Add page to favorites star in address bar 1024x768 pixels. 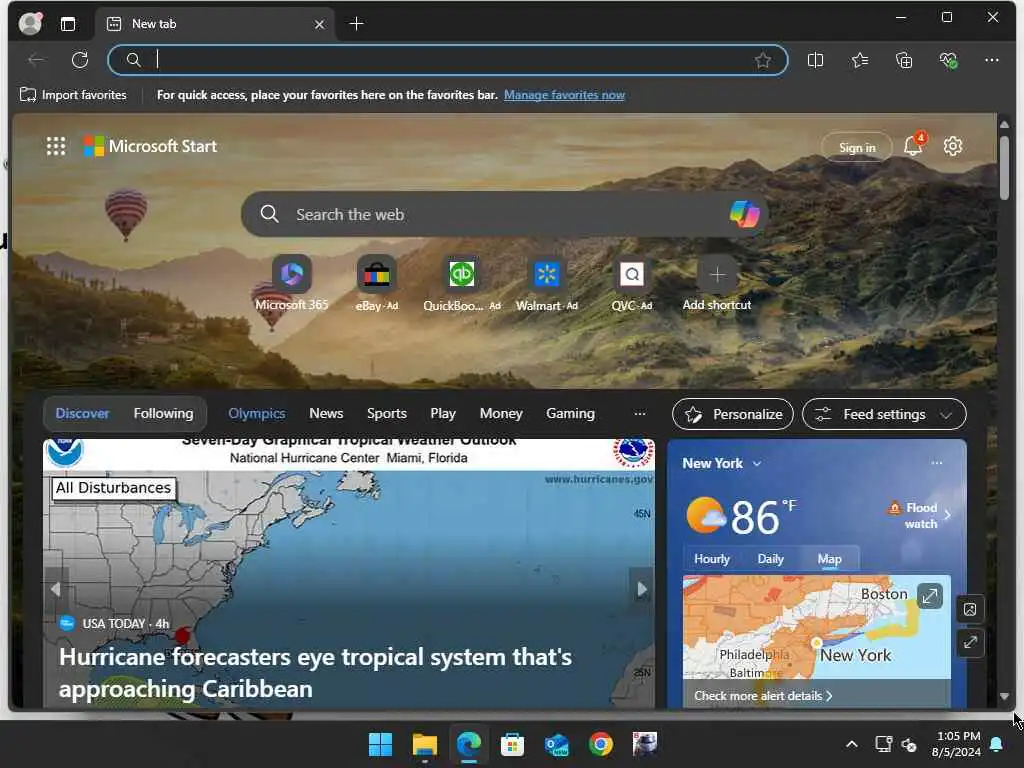(763, 60)
